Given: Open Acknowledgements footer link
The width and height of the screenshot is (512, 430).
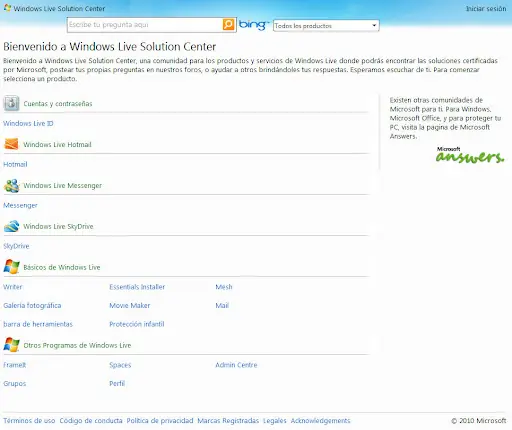Looking at the screenshot, I should pyautogui.click(x=320, y=421).
